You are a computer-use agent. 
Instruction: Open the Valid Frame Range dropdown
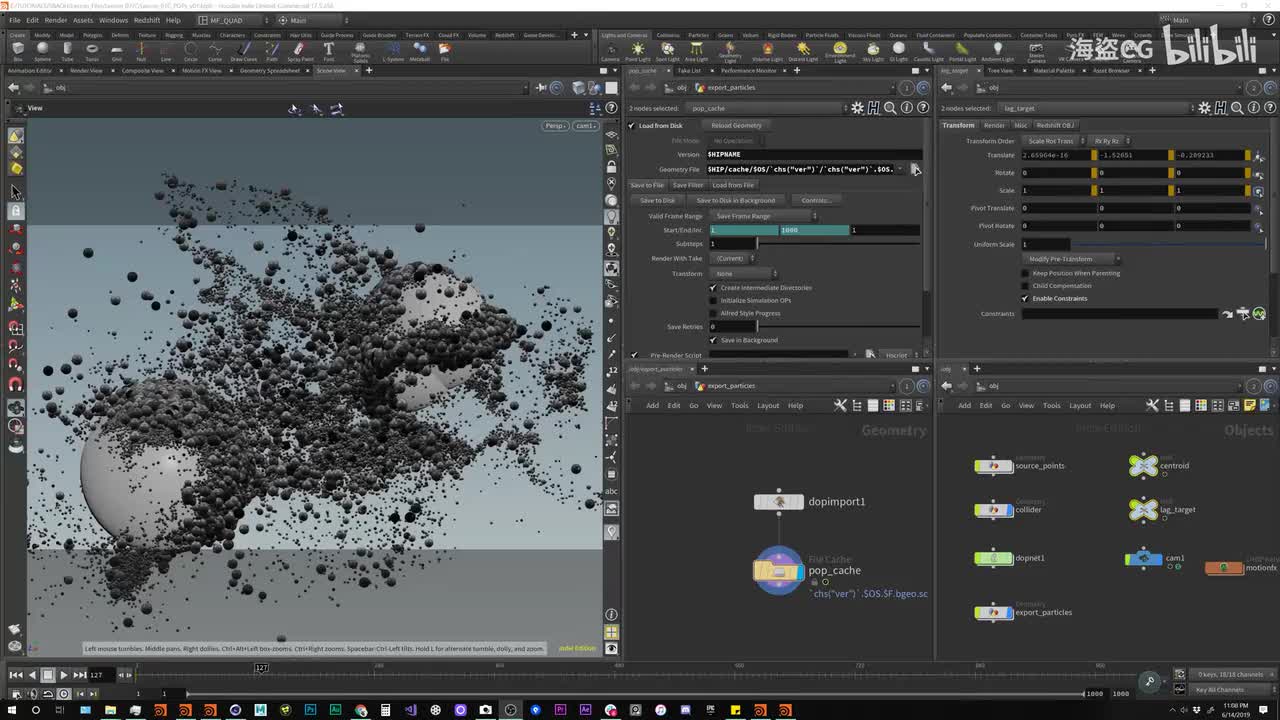(764, 216)
